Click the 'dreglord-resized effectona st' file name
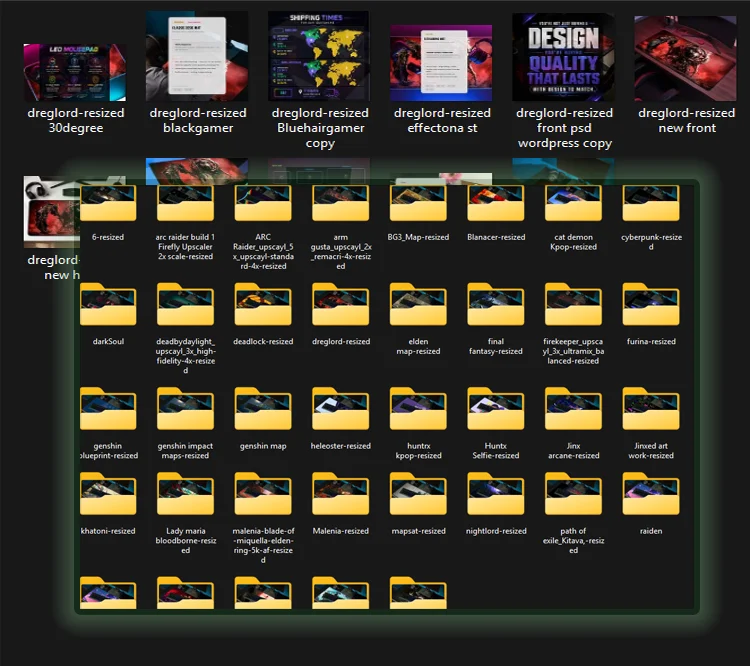Image resolution: width=750 pixels, height=666 pixels. click(442, 120)
